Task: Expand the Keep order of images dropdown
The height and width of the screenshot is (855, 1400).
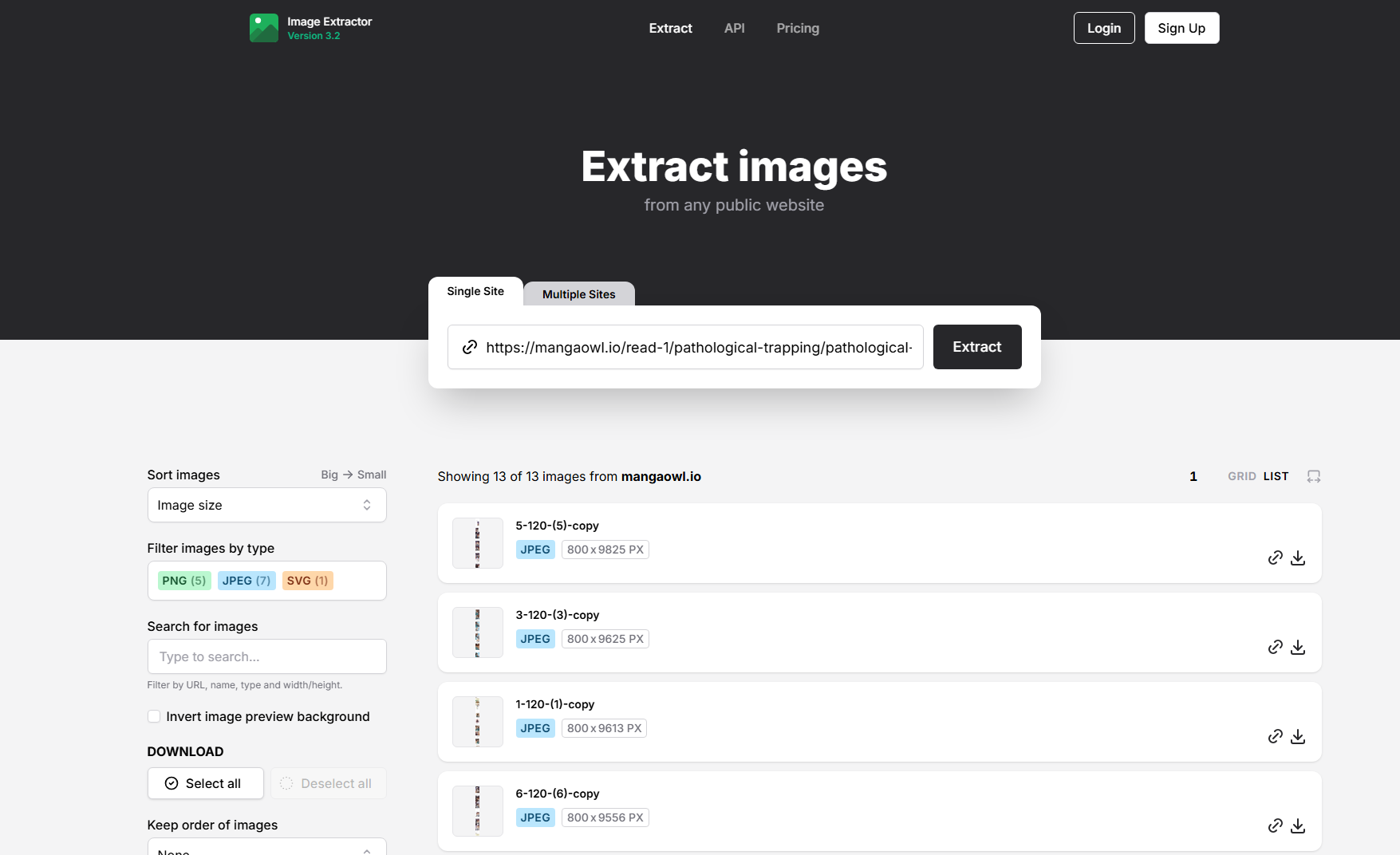Action: click(266, 847)
